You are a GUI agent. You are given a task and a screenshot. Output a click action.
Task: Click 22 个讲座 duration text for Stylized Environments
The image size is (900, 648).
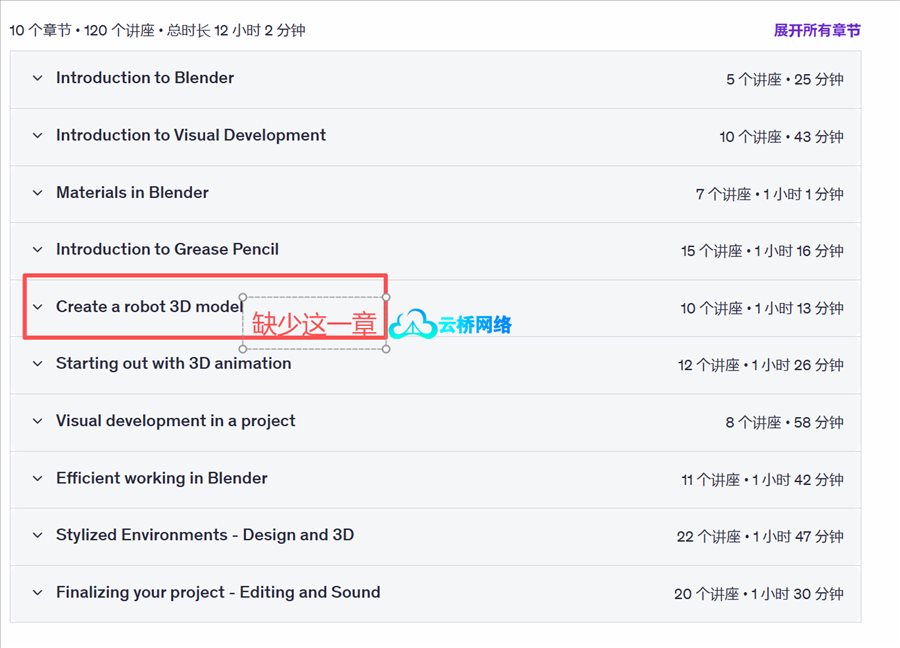(x=759, y=536)
